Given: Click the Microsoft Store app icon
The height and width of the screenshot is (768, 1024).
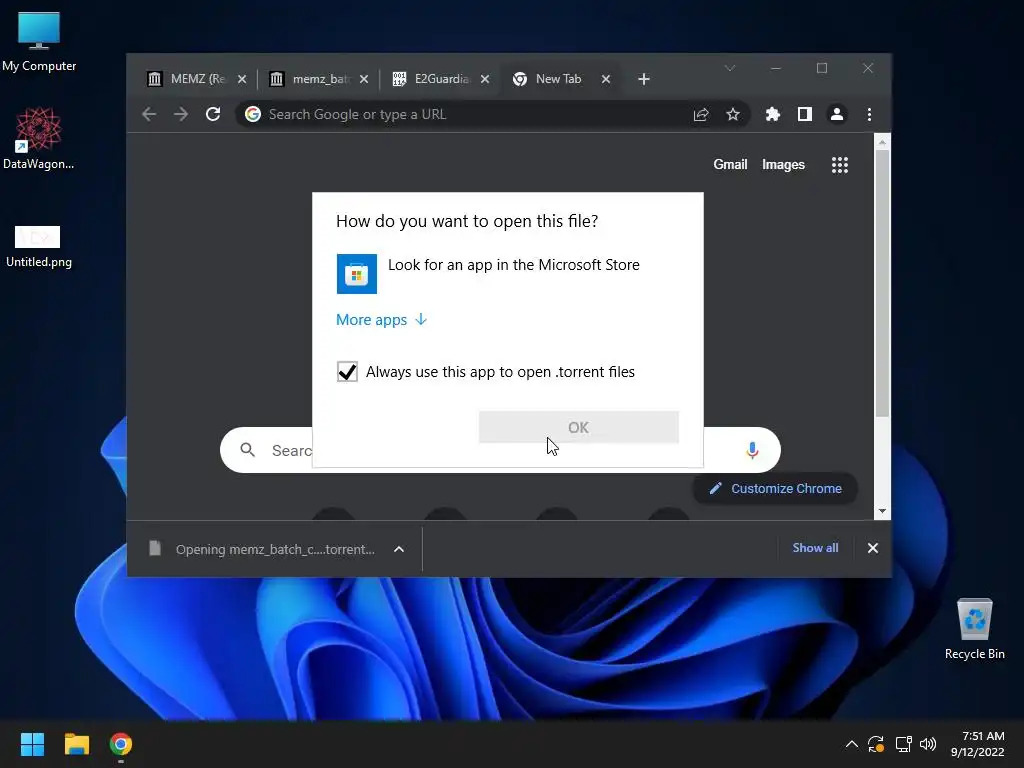Looking at the screenshot, I should (x=357, y=274).
